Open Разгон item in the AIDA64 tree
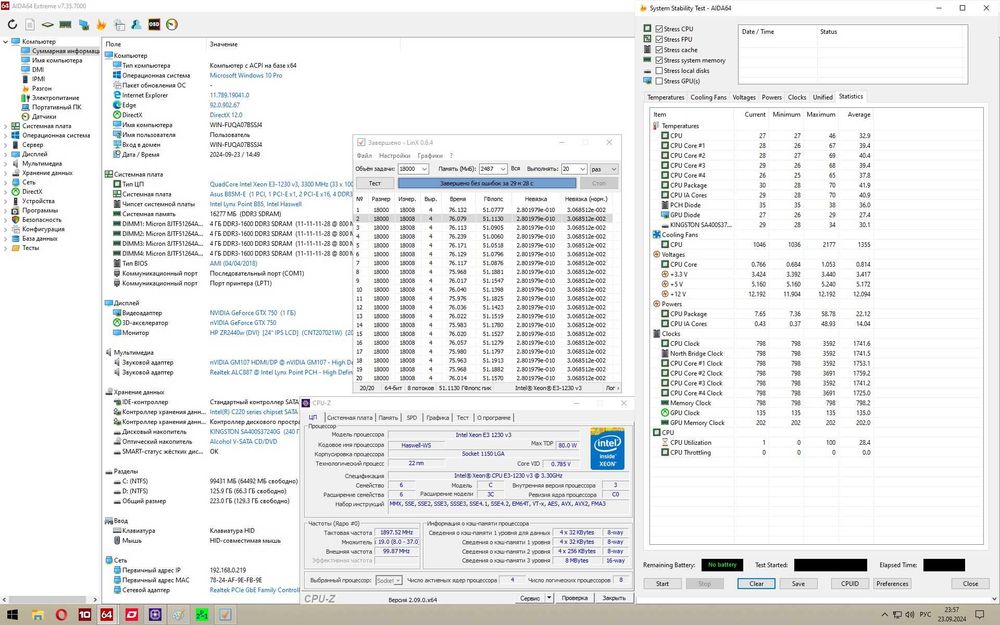The height and width of the screenshot is (625, 1000). pyautogui.click(x=41, y=89)
